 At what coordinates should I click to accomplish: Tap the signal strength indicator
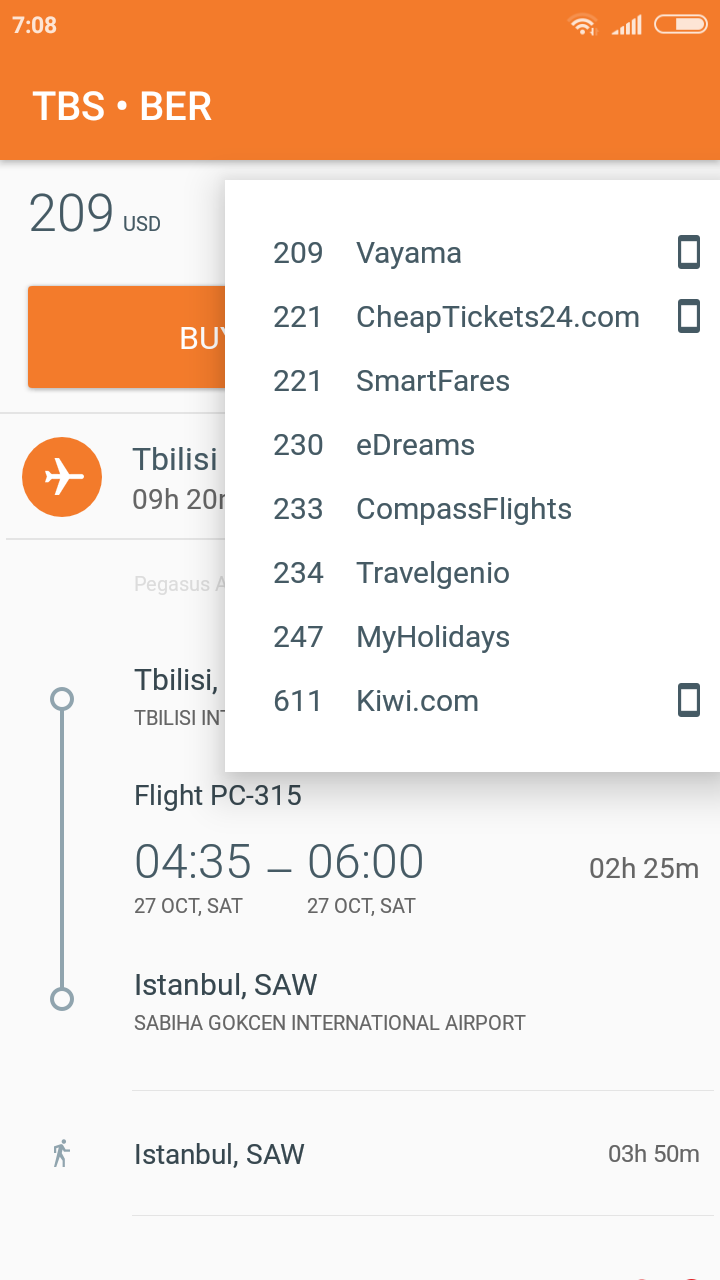[627, 25]
